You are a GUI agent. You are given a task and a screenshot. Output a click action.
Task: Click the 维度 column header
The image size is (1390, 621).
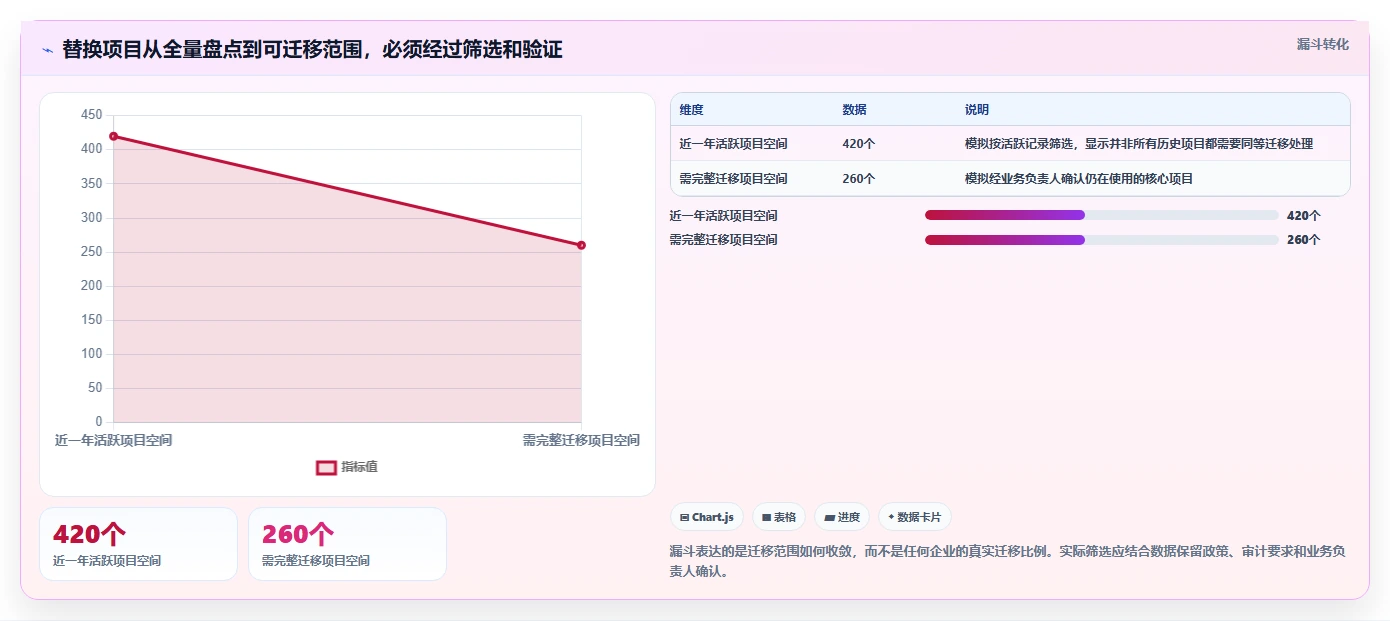pyautogui.click(x=692, y=110)
